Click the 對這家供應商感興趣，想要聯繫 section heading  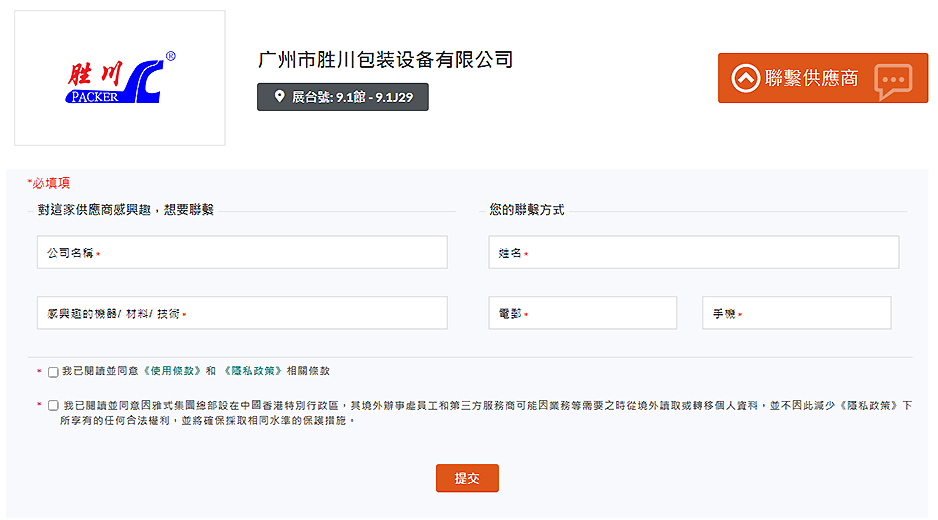coord(126,210)
